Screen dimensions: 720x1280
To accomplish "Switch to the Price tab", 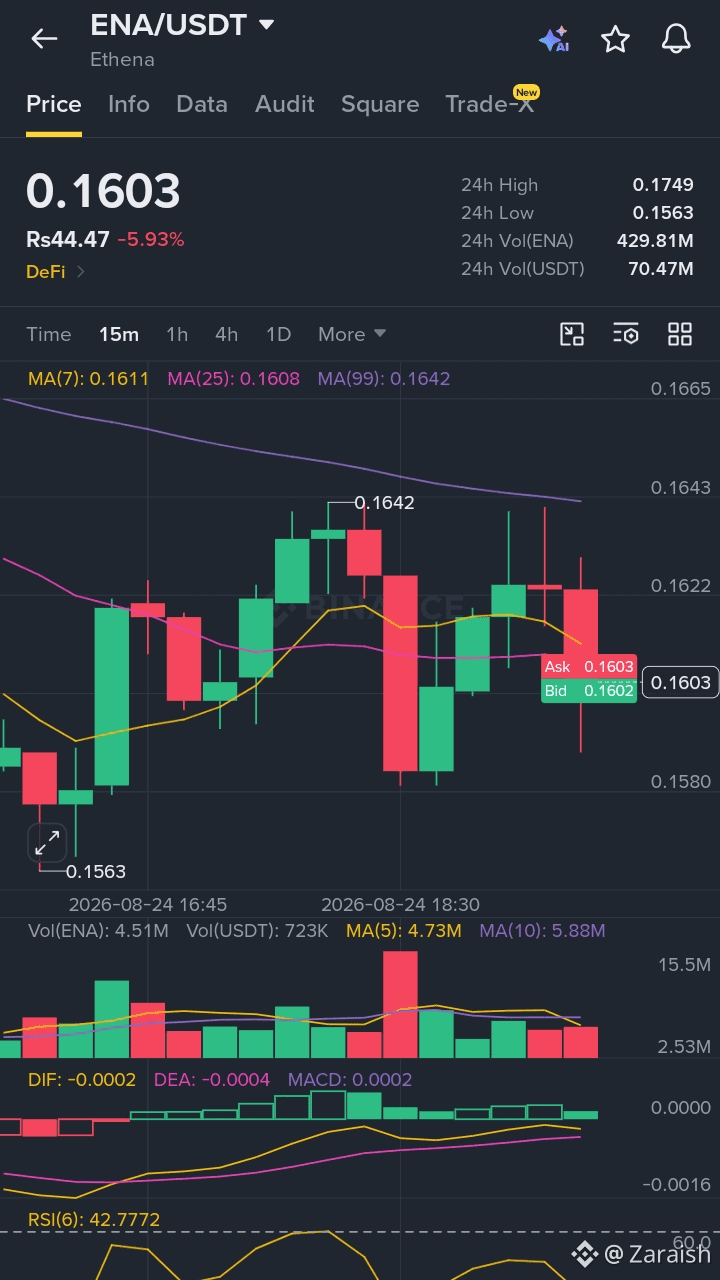I will [x=54, y=104].
